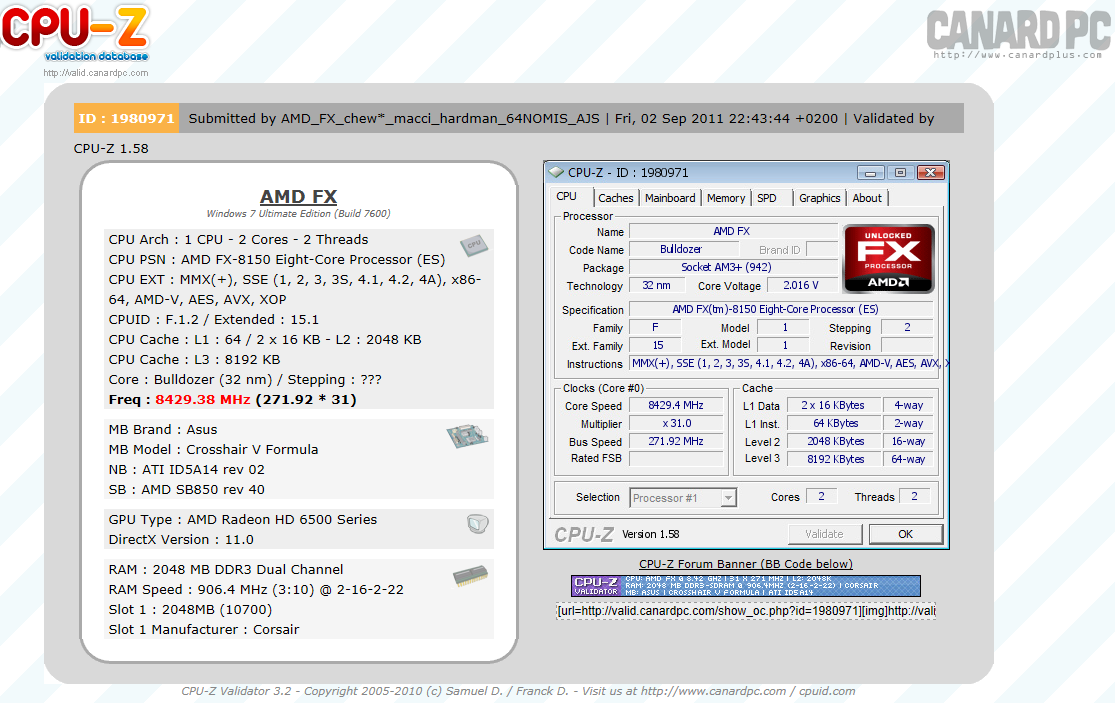Click the Family field showing F
Image resolution: width=1115 pixels, height=703 pixels.
pos(656,327)
